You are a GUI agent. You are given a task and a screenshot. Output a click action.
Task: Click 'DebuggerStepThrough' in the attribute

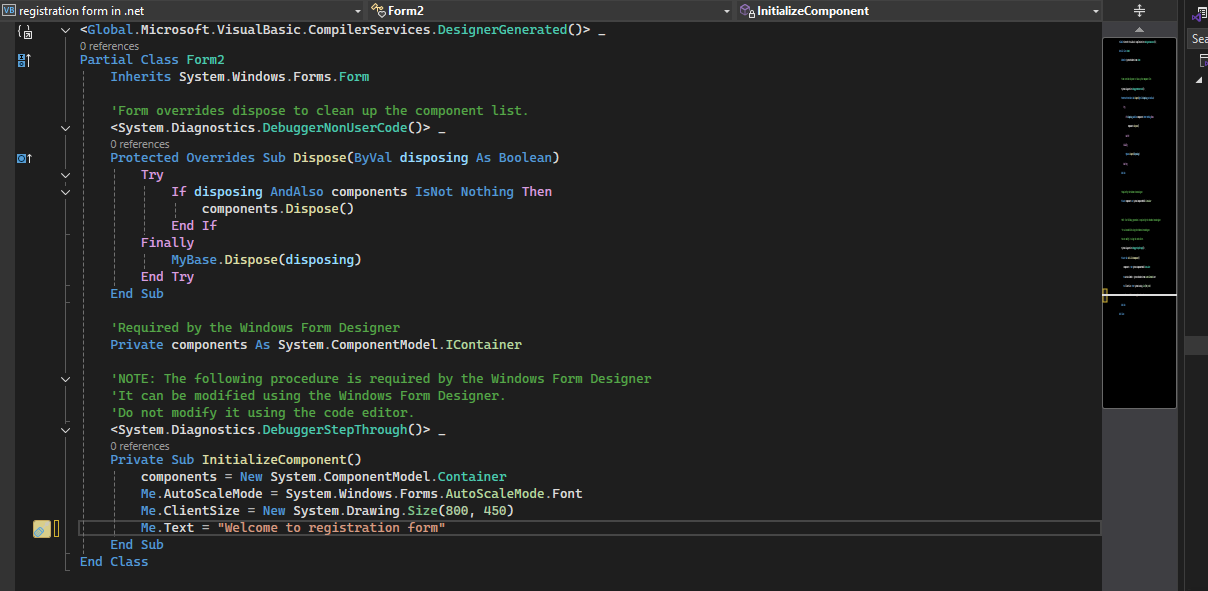point(335,430)
